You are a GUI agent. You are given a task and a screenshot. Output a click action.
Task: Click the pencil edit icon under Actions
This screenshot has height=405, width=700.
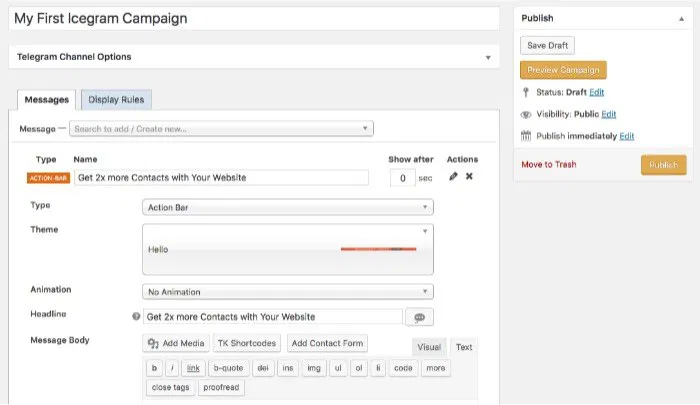[x=454, y=177]
